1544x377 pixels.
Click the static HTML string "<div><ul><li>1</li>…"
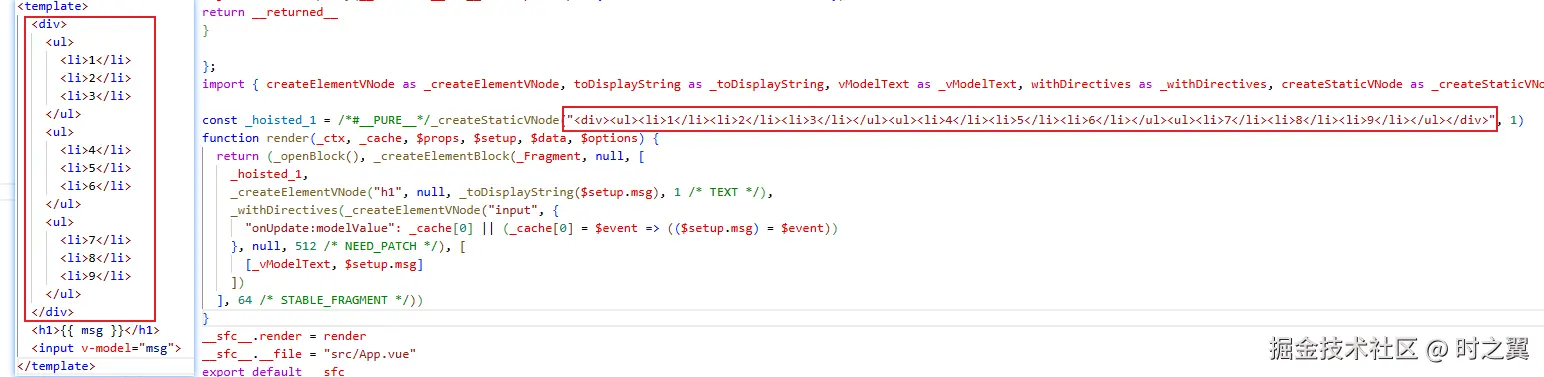pyautogui.click(x=1030, y=120)
